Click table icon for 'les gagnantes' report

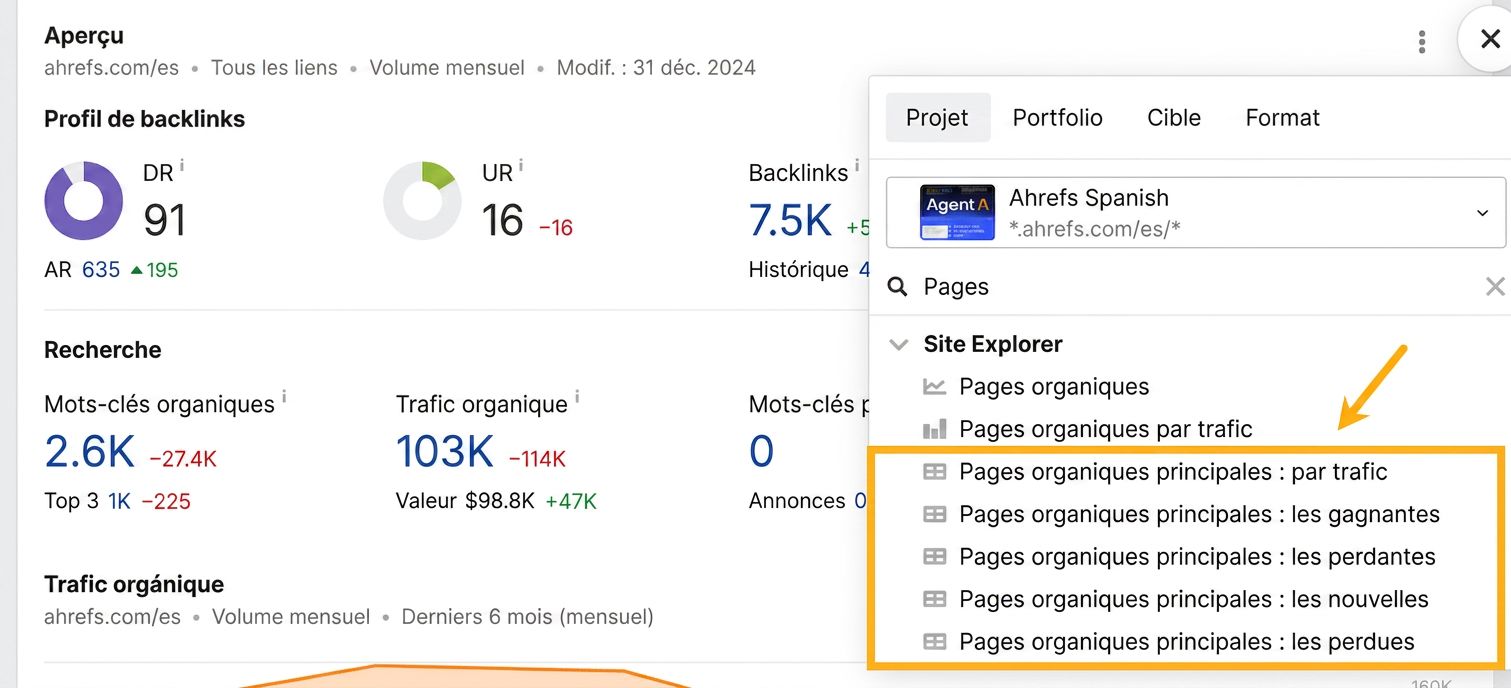click(x=934, y=515)
